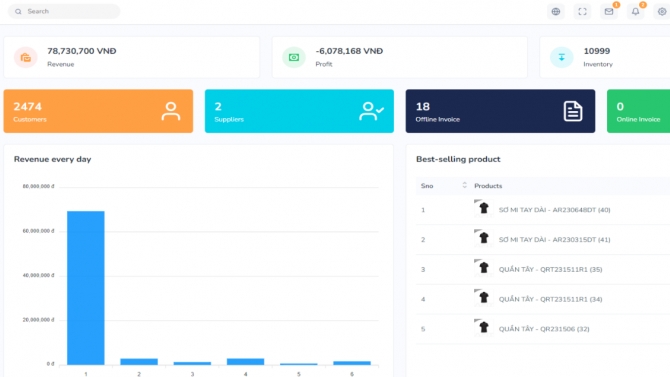Select product SƠ MI TAY DÀI - AR230648DT (40)

(555, 210)
